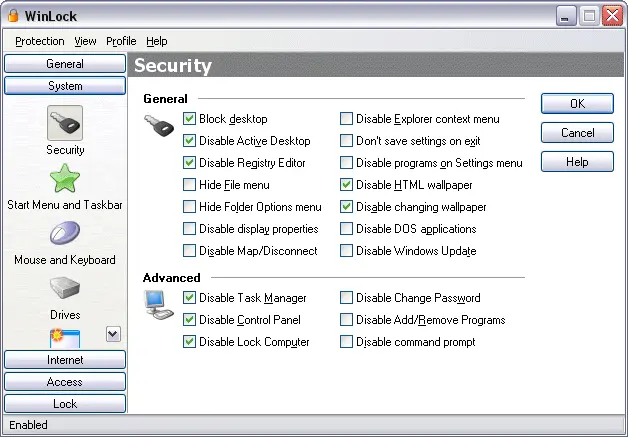Toggle the Disable Task Manager checkbox
The height and width of the screenshot is (437, 628).
click(x=189, y=298)
